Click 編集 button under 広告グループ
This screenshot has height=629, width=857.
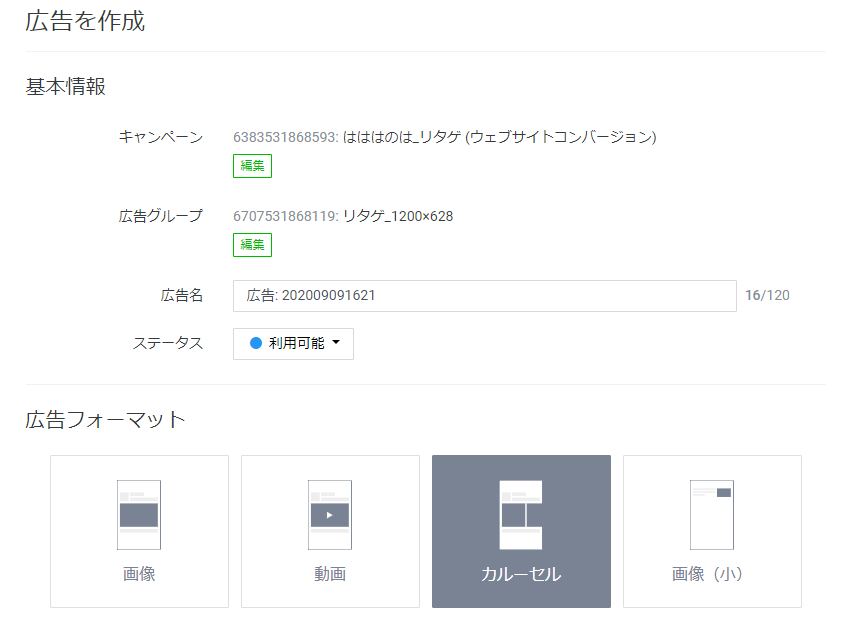(253, 245)
